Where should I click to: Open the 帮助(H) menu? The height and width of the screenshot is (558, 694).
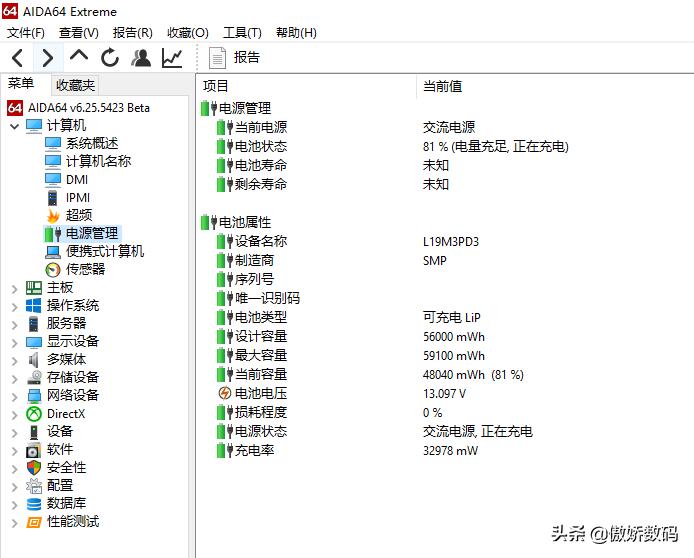coord(296,33)
